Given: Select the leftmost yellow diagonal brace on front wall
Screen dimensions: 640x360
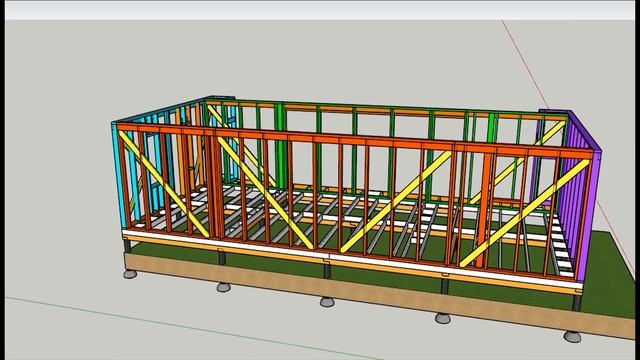Looking at the screenshot, I should 164,184.
